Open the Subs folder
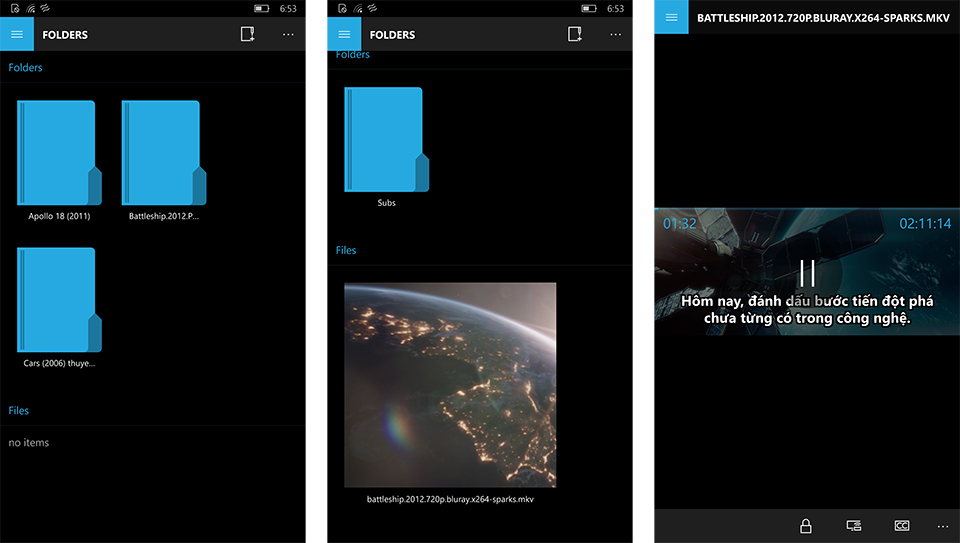The height and width of the screenshot is (543, 960). pos(386,147)
